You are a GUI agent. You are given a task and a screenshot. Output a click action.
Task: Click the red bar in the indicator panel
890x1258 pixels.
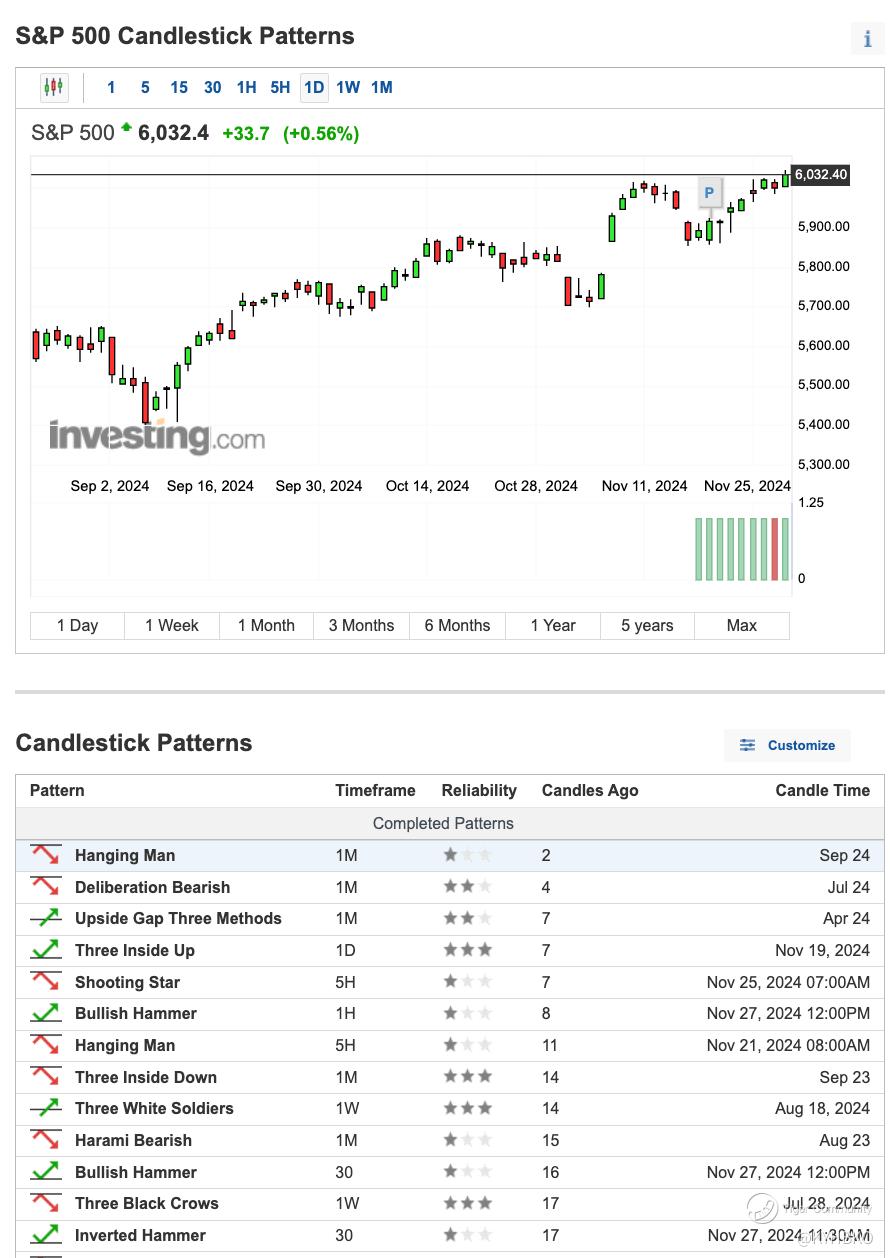click(x=774, y=549)
